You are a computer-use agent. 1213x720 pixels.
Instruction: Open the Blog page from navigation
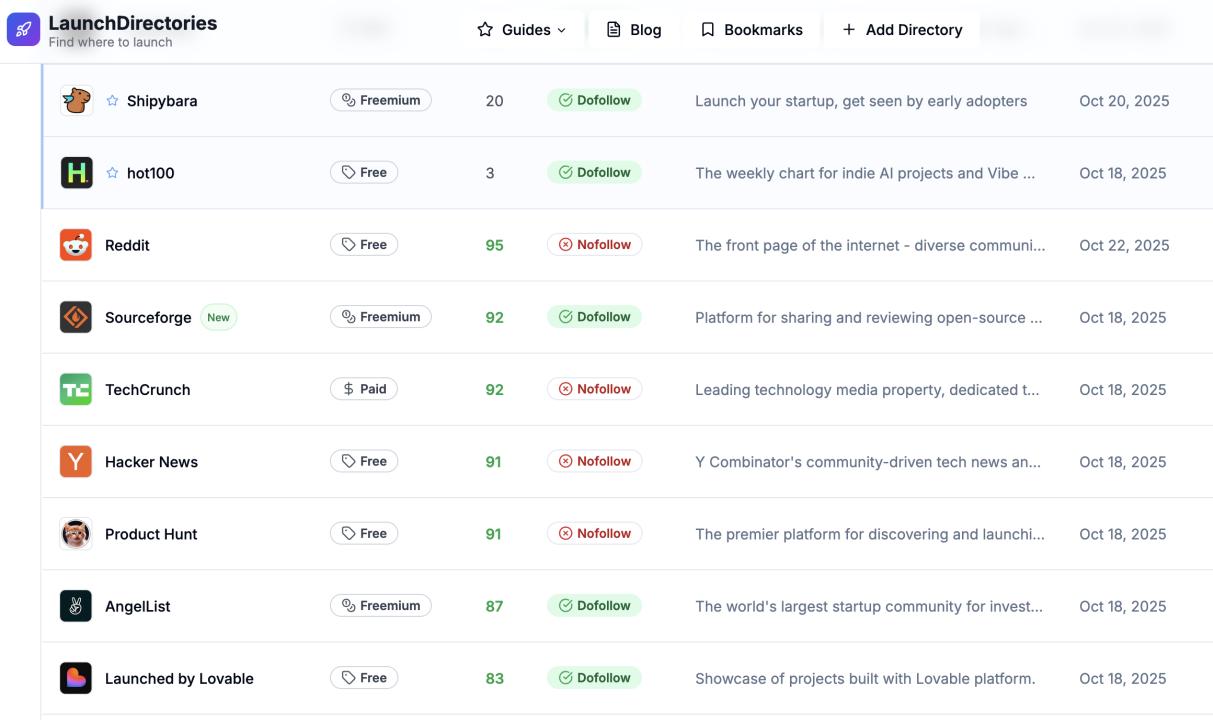634,30
